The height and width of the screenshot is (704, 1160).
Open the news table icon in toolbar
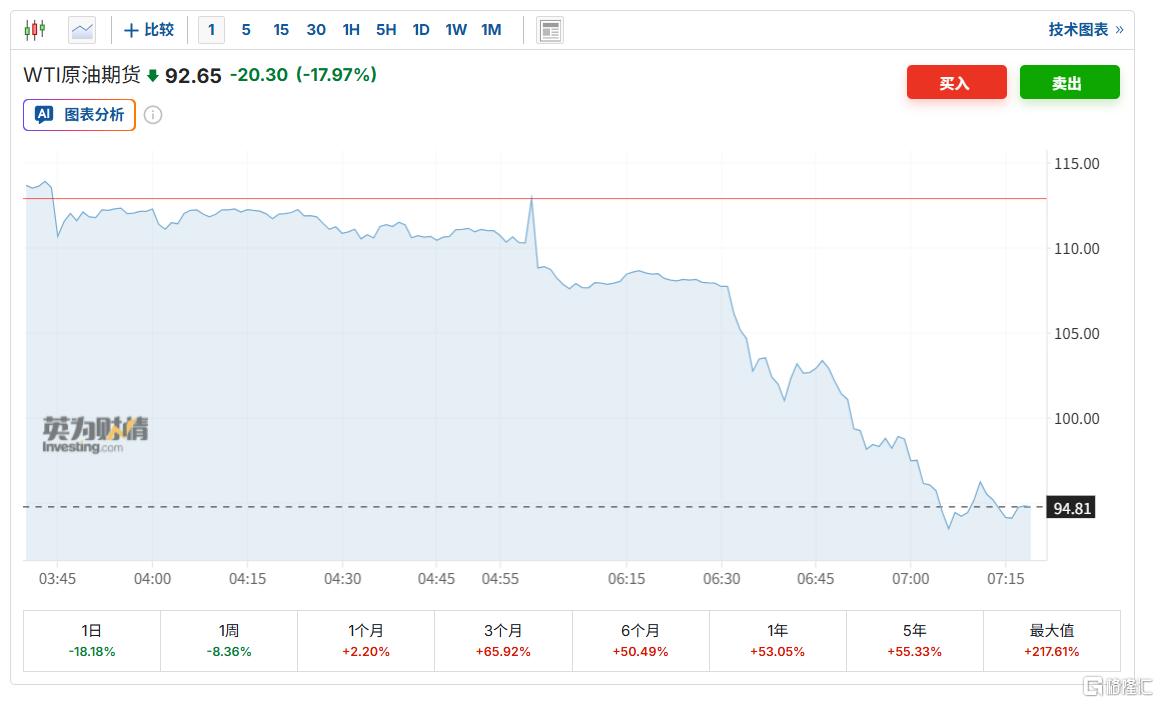click(x=549, y=30)
